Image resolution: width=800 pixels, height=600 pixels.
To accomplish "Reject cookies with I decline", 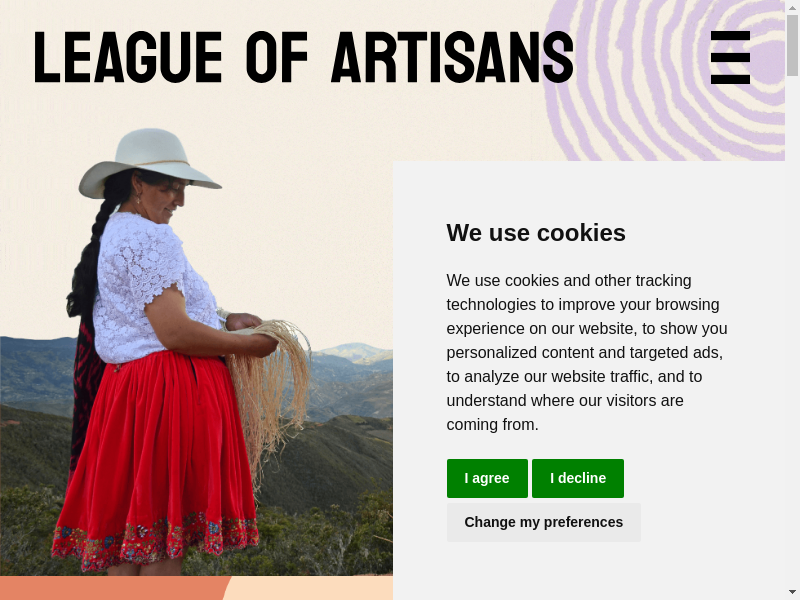I will click(578, 478).
